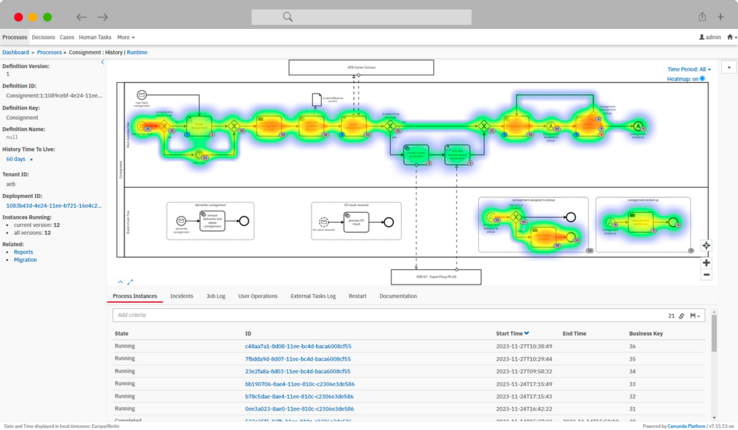This screenshot has height=430, width=738.
Task: Copy the search filter link
Action: click(x=682, y=315)
